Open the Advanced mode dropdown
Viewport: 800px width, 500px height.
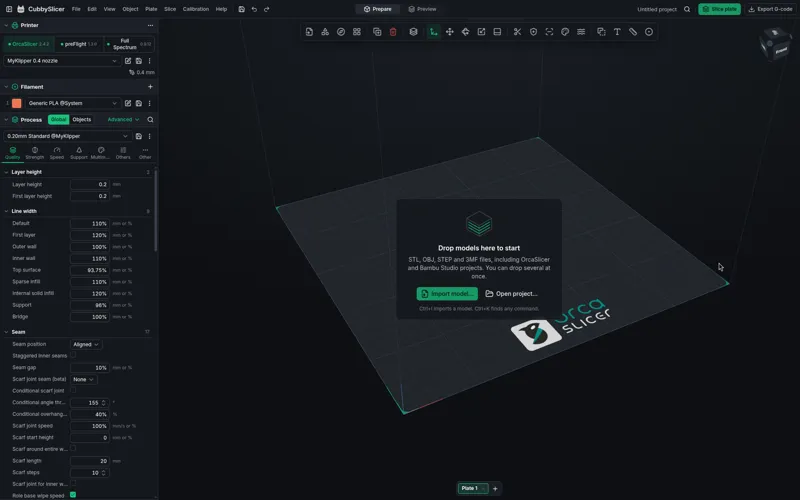click(123, 119)
